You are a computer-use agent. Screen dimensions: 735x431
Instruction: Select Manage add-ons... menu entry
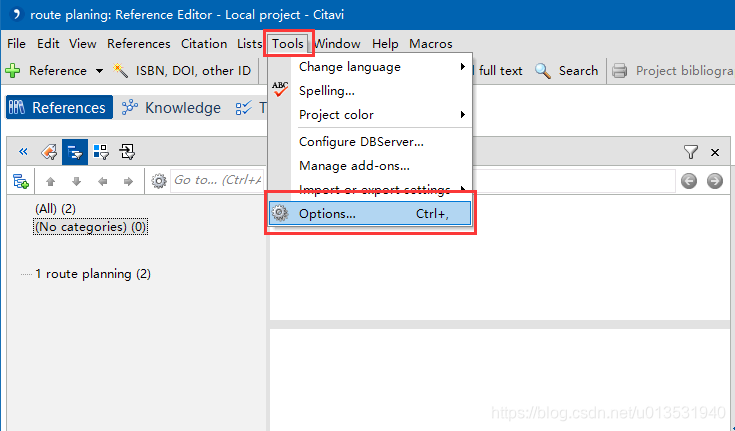370,166
